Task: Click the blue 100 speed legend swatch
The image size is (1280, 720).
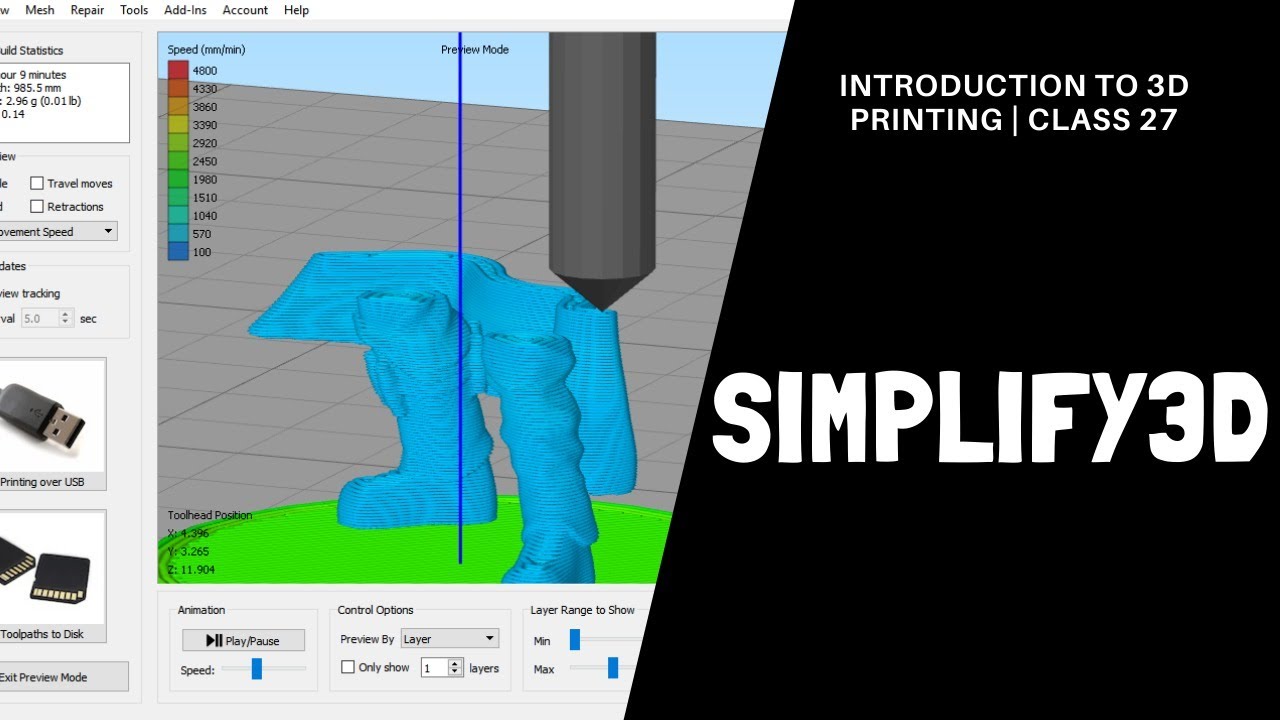Action: pyautogui.click(x=178, y=252)
